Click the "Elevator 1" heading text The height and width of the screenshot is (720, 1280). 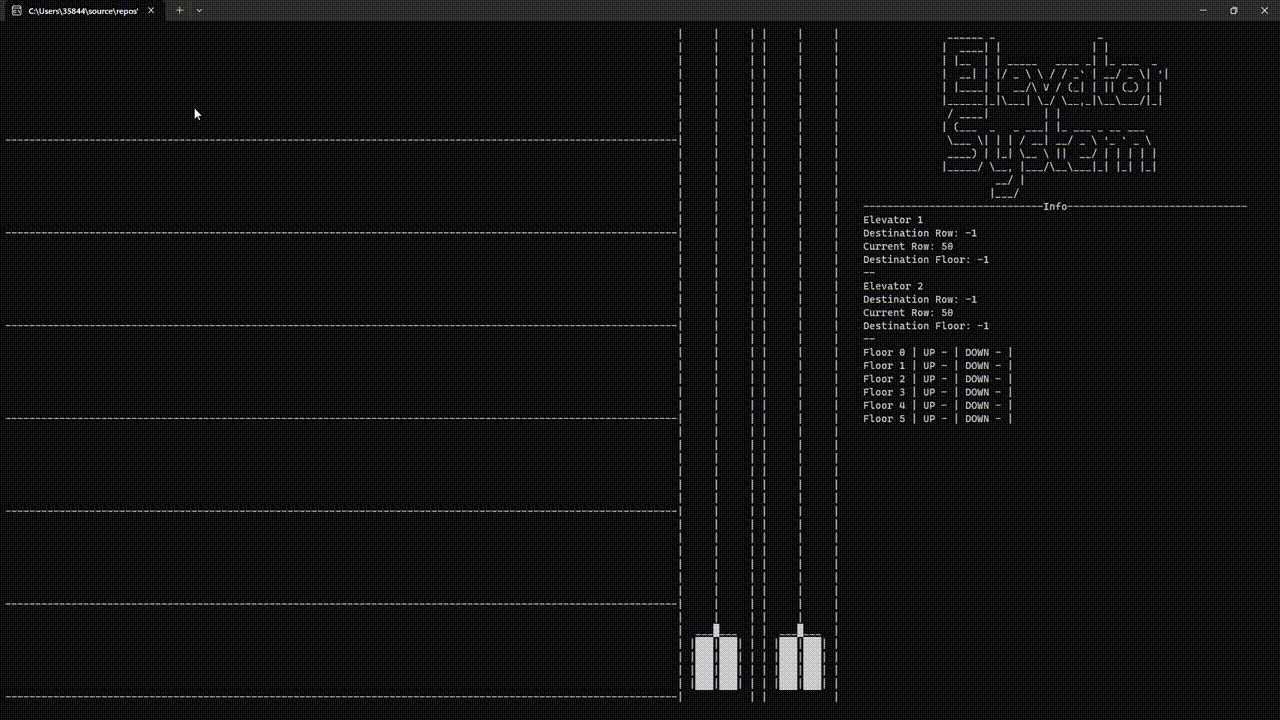pyautogui.click(x=893, y=220)
